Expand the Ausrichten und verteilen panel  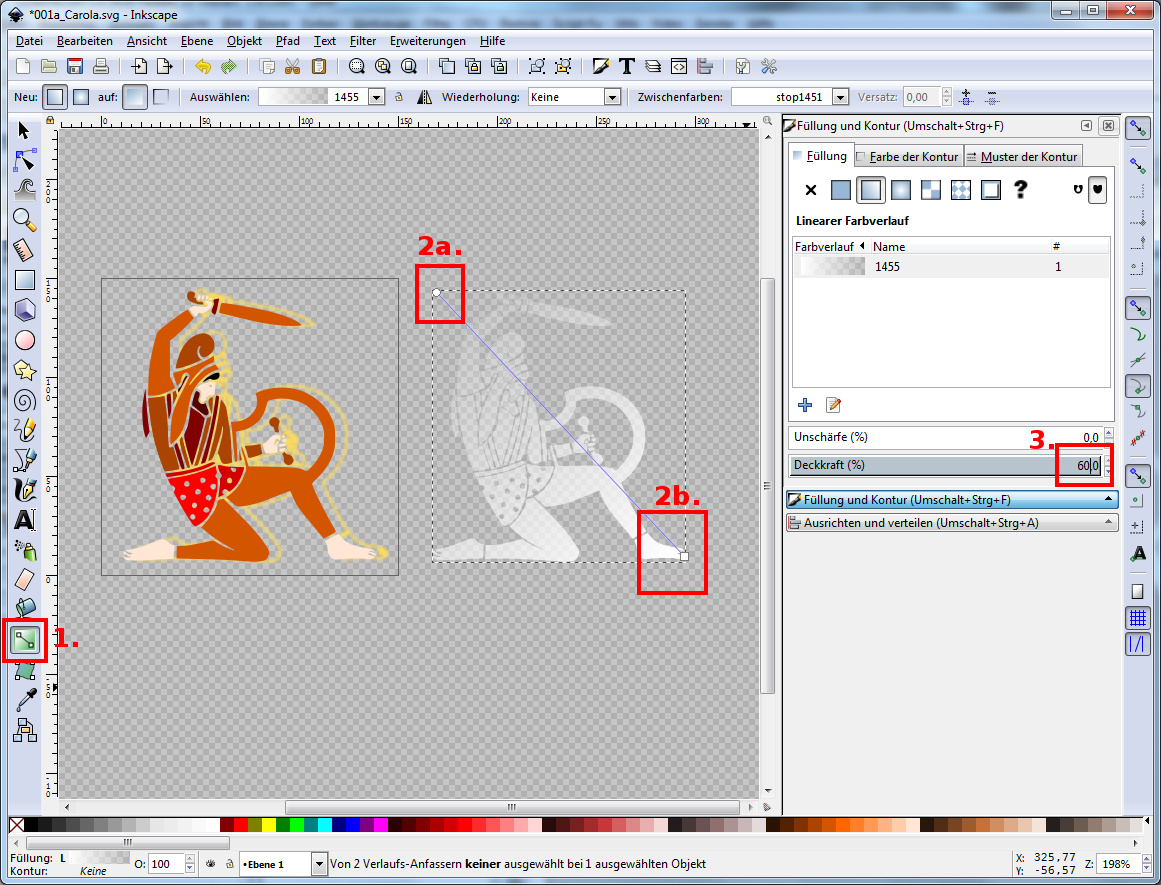click(x=951, y=523)
